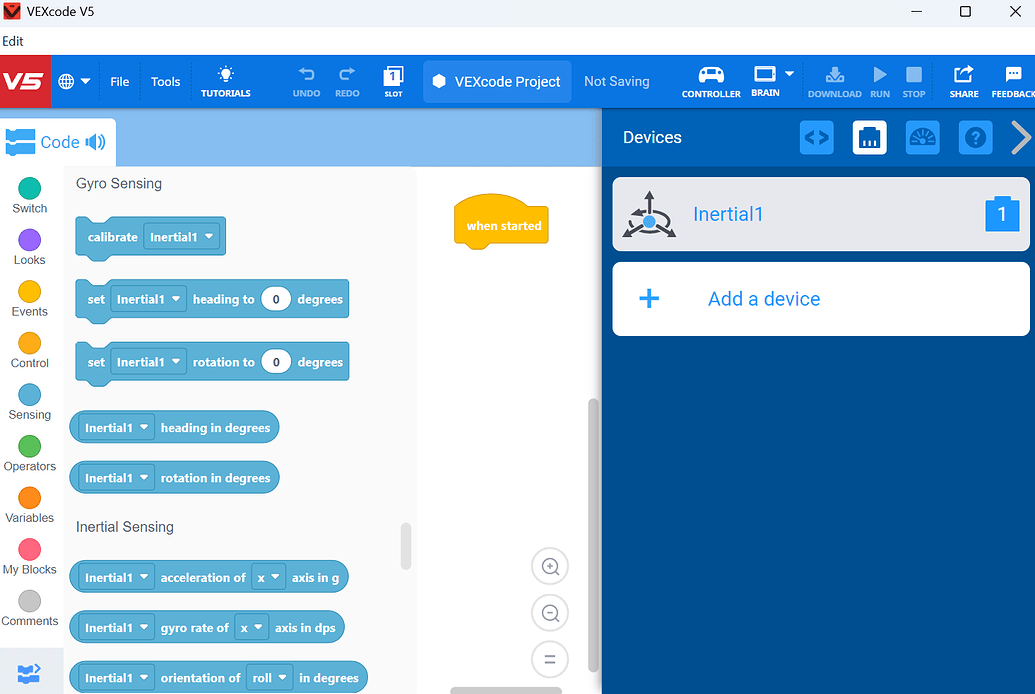Collapse the Devices panel with right chevron
This screenshot has width=1035, height=694.
[1020, 137]
